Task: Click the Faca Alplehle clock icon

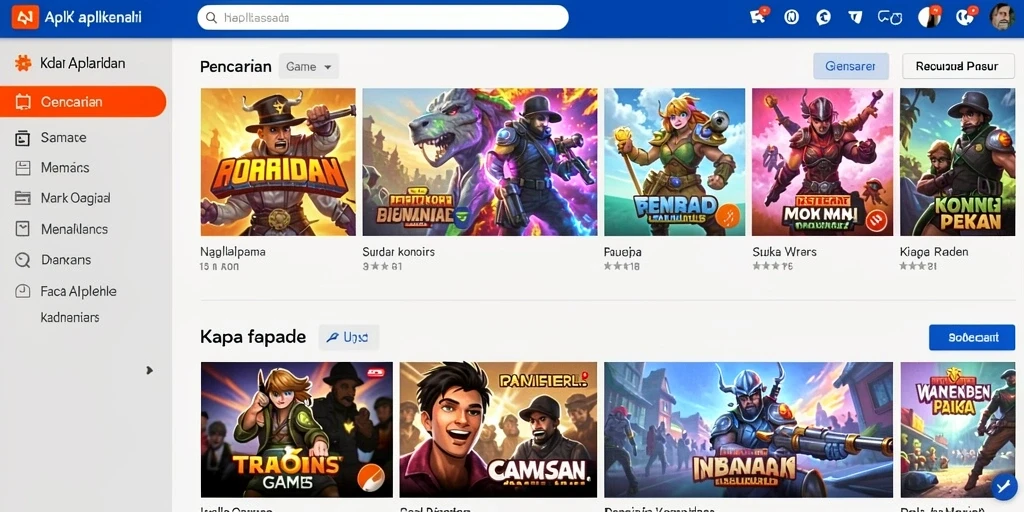Action: 23,291
